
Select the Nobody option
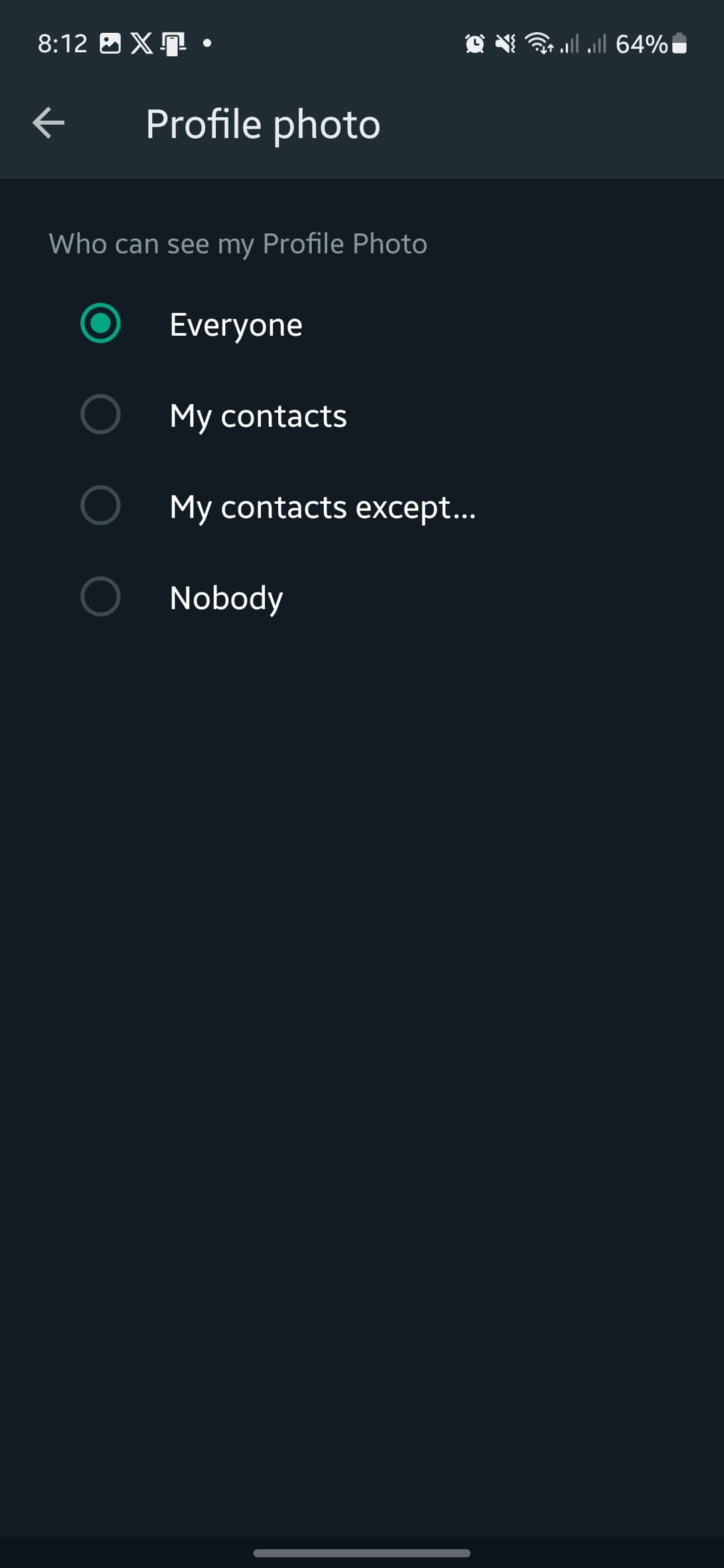click(101, 597)
